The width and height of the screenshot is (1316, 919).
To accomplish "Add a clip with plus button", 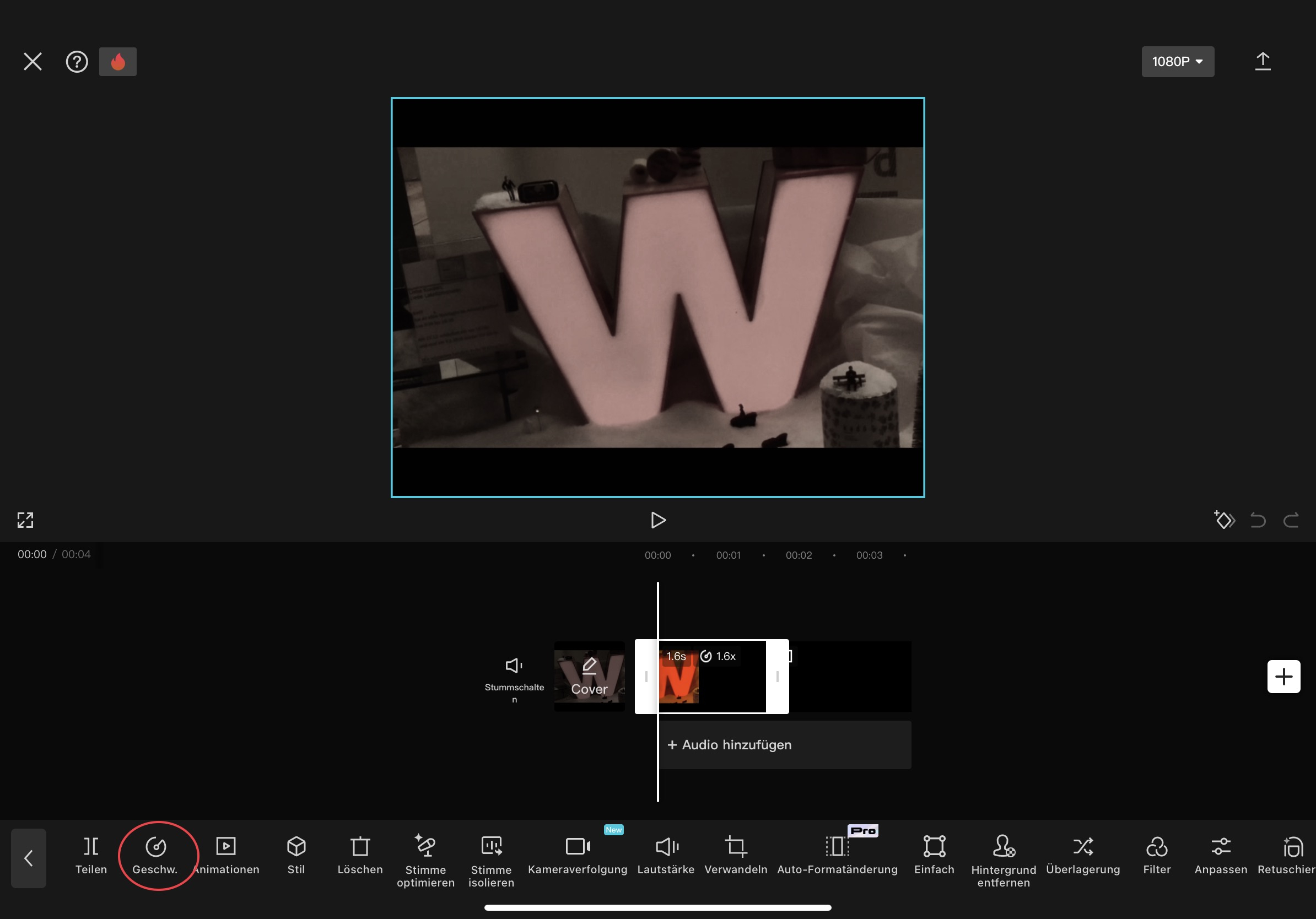I will tap(1283, 677).
